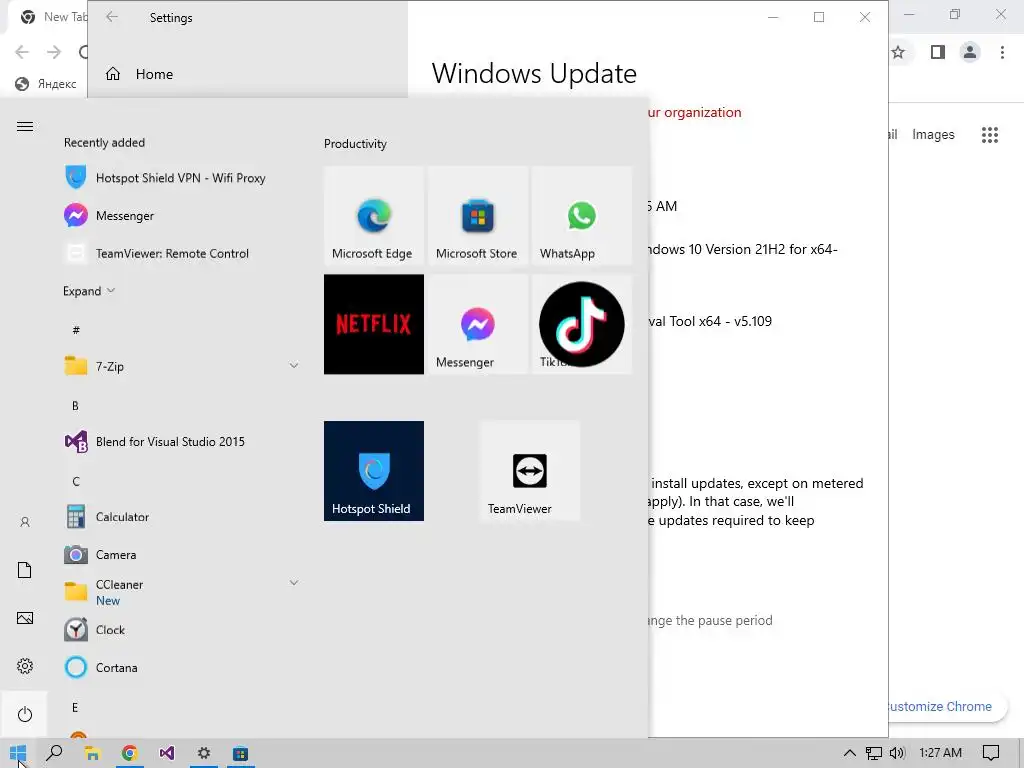Switch to Chrome on the taskbar
The height and width of the screenshot is (768, 1024).
[129, 753]
